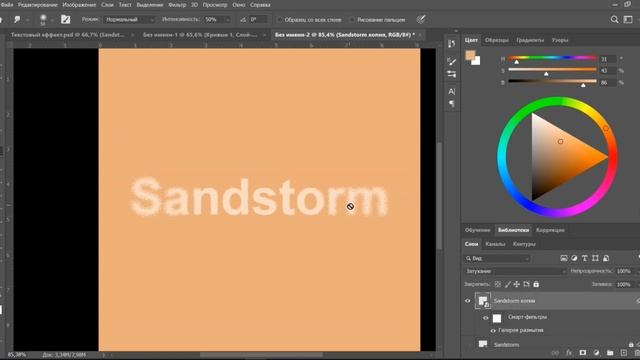Switch to the 'Коррекция' tab

(x=550, y=230)
